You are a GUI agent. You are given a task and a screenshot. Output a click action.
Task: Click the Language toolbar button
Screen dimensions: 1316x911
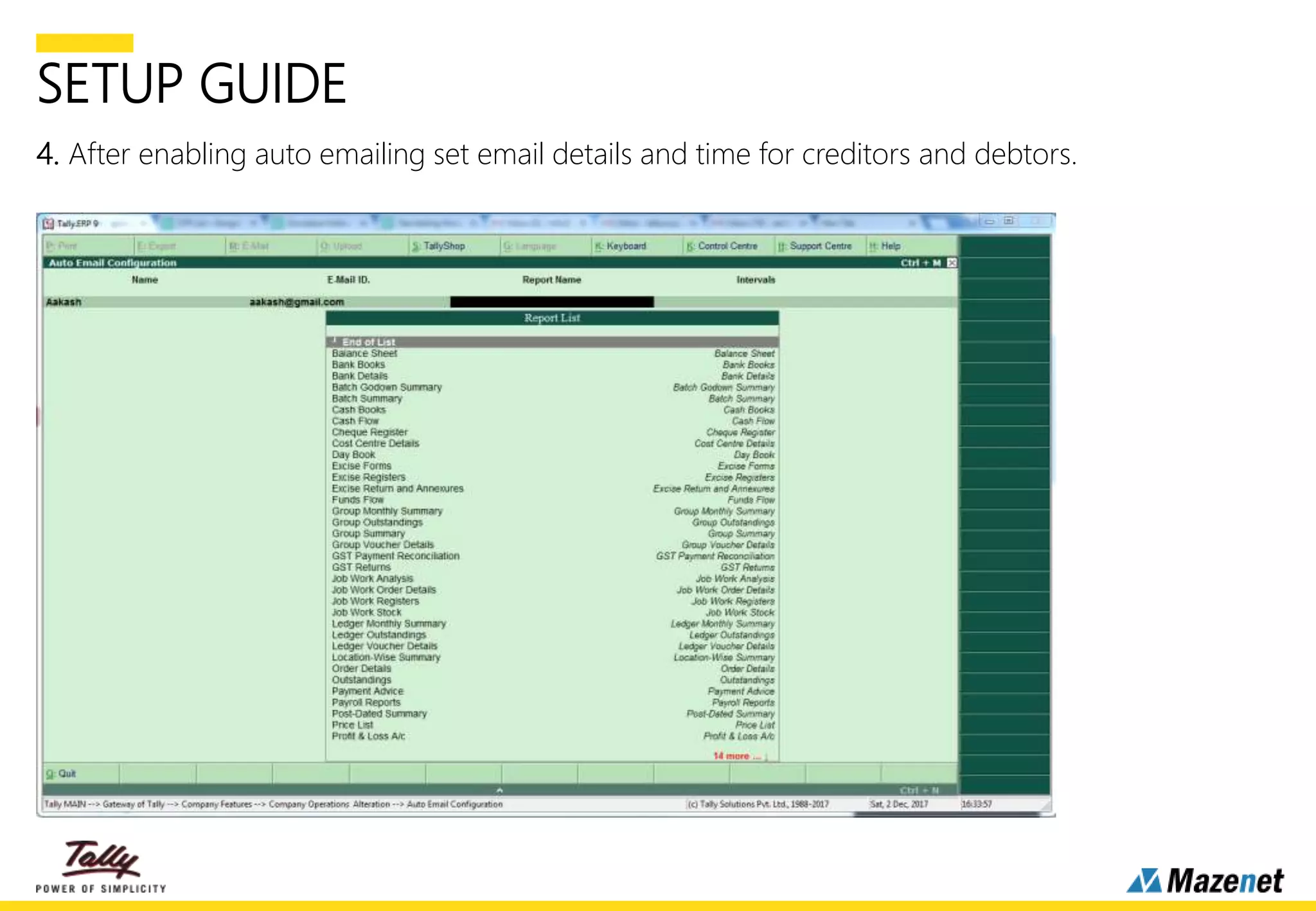pyautogui.click(x=530, y=246)
